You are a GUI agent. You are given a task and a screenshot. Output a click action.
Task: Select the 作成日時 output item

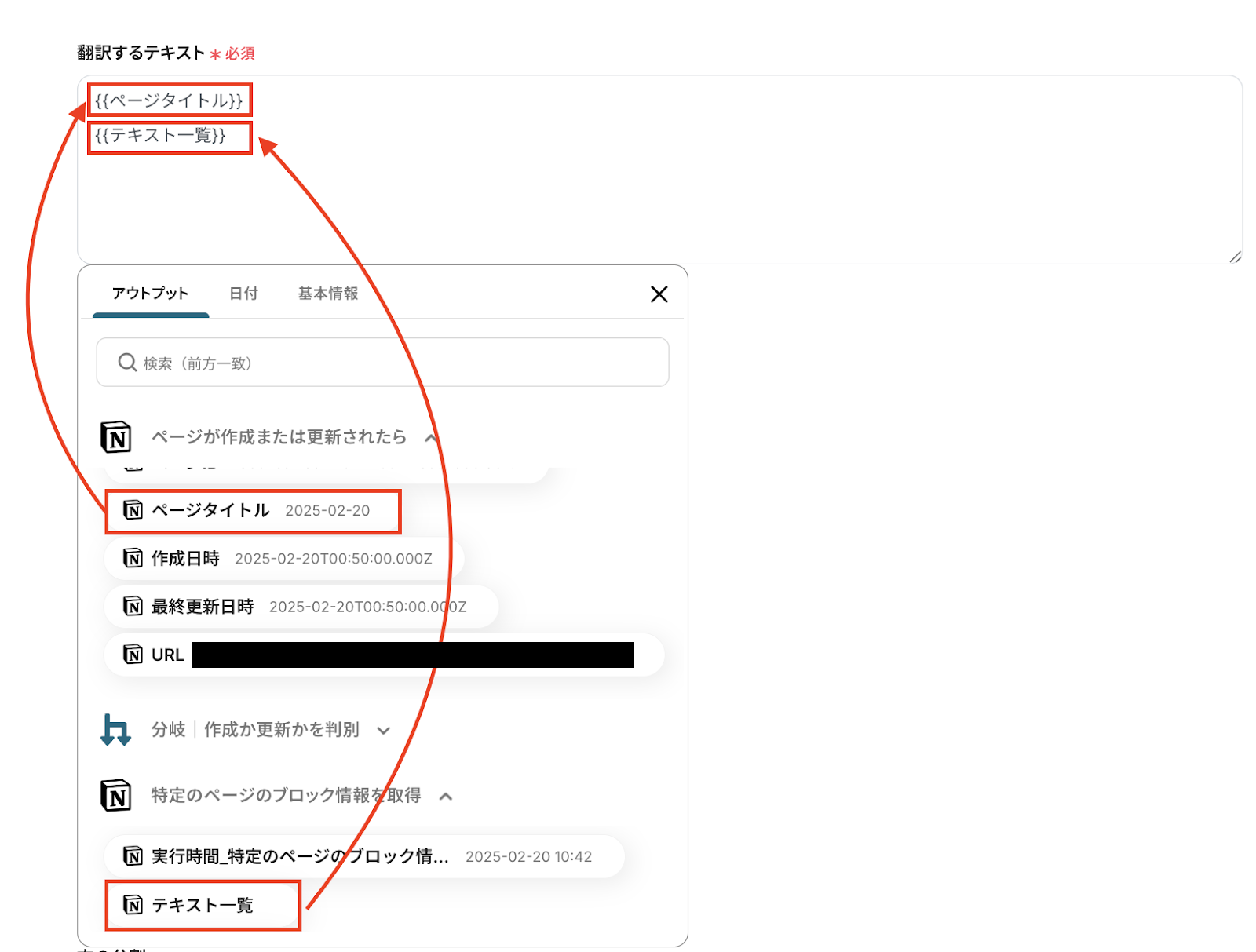click(x=283, y=559)
